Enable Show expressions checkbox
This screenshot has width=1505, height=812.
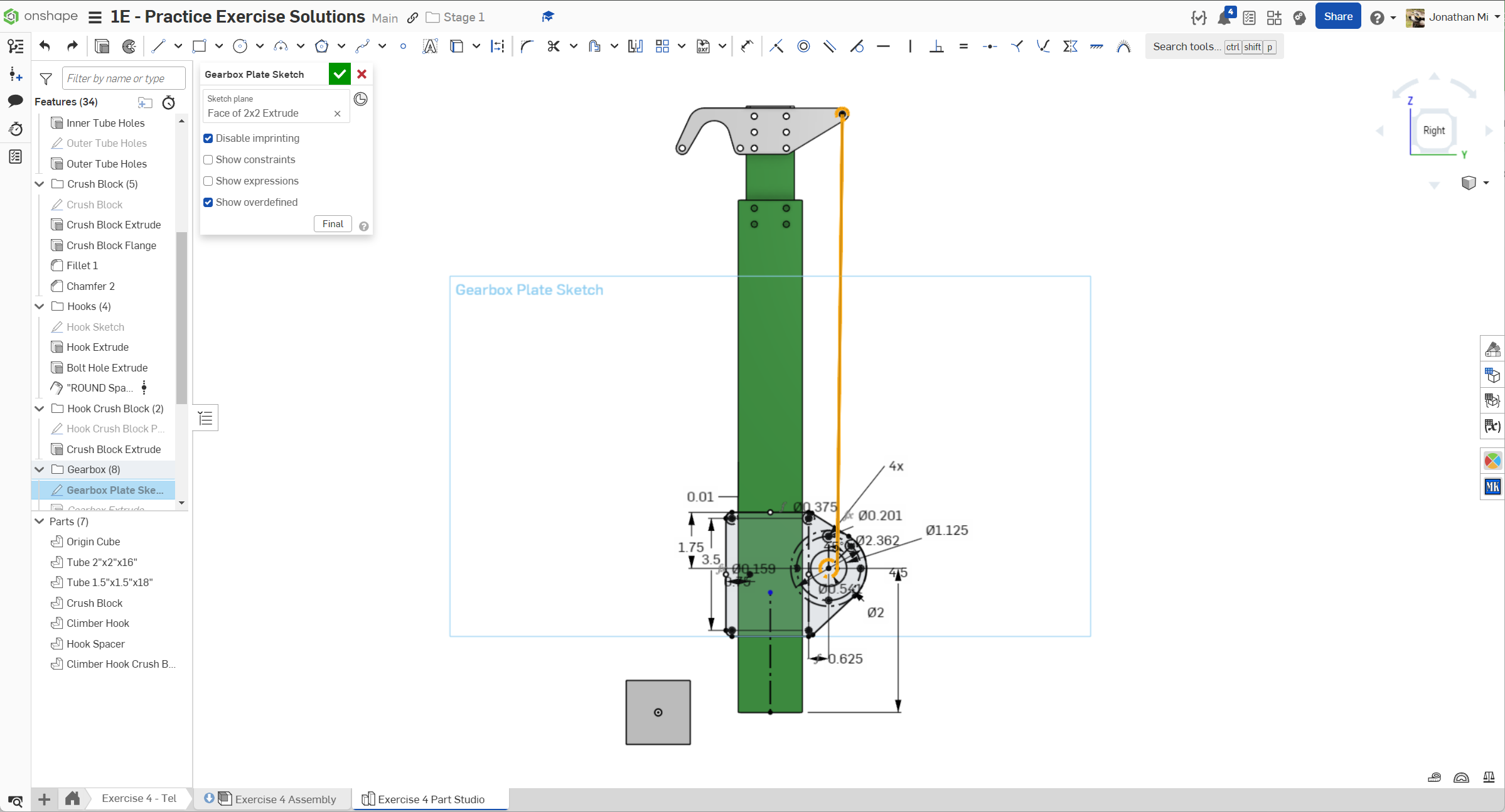(x=208, y=181)
